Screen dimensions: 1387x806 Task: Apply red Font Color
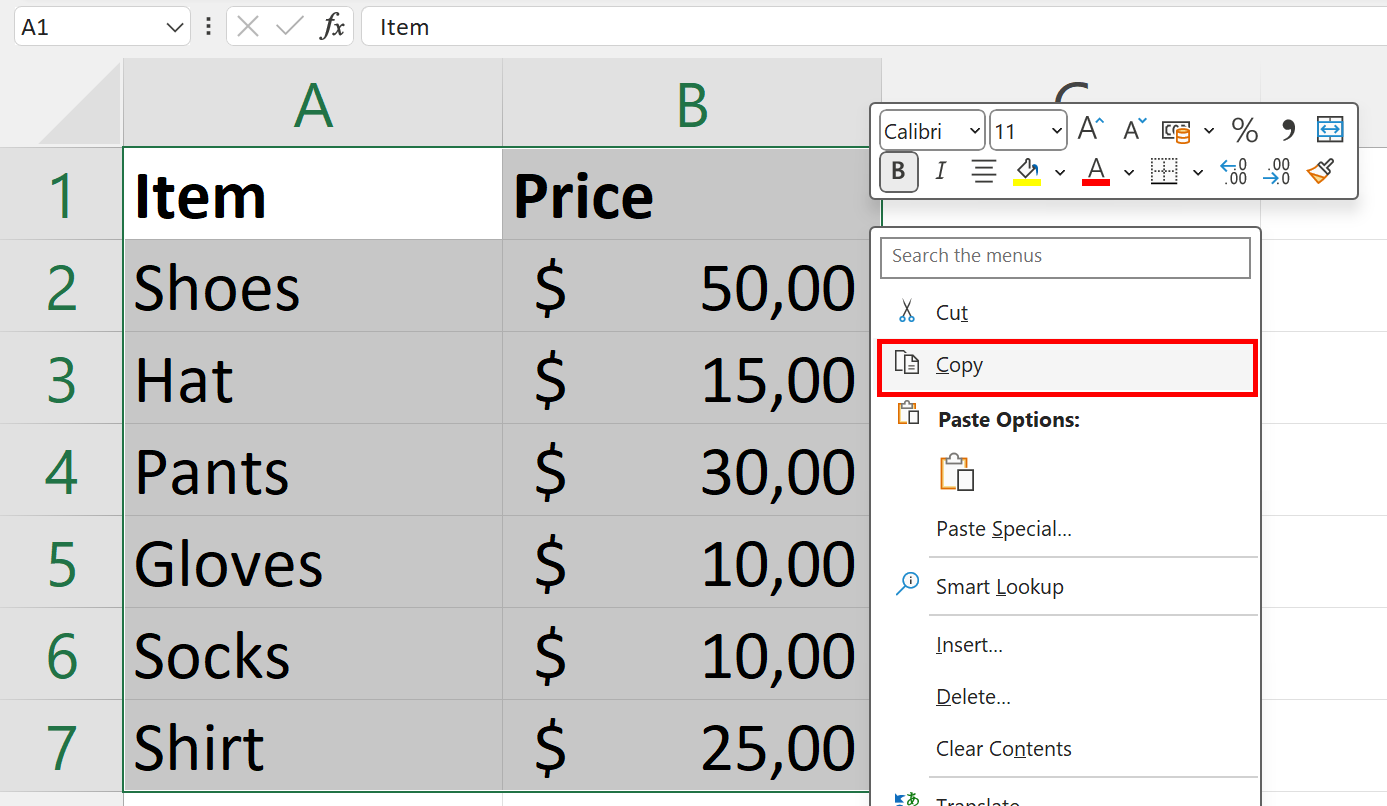(1096, 172)
